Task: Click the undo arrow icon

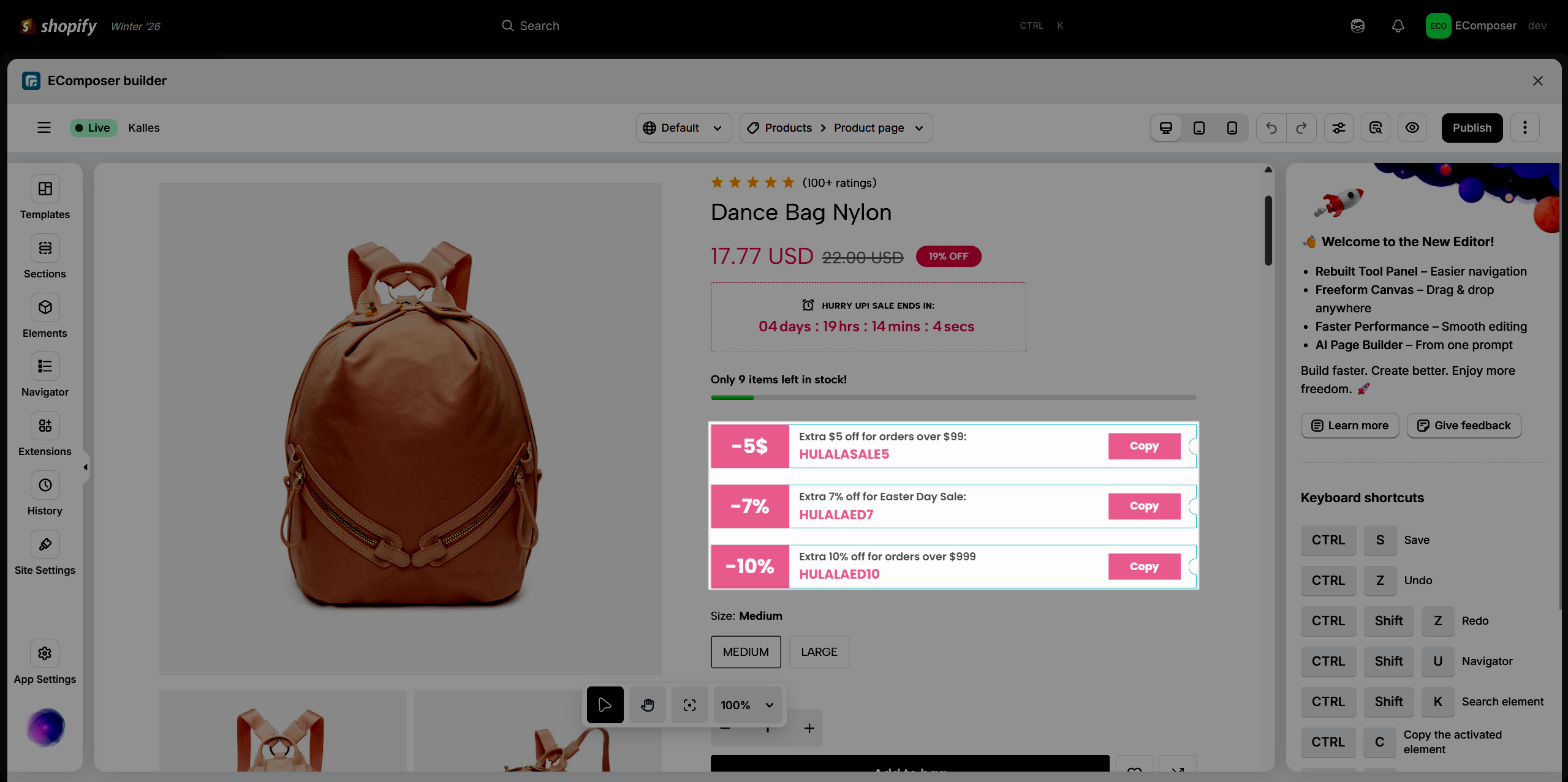Action: pos(1271,128)
